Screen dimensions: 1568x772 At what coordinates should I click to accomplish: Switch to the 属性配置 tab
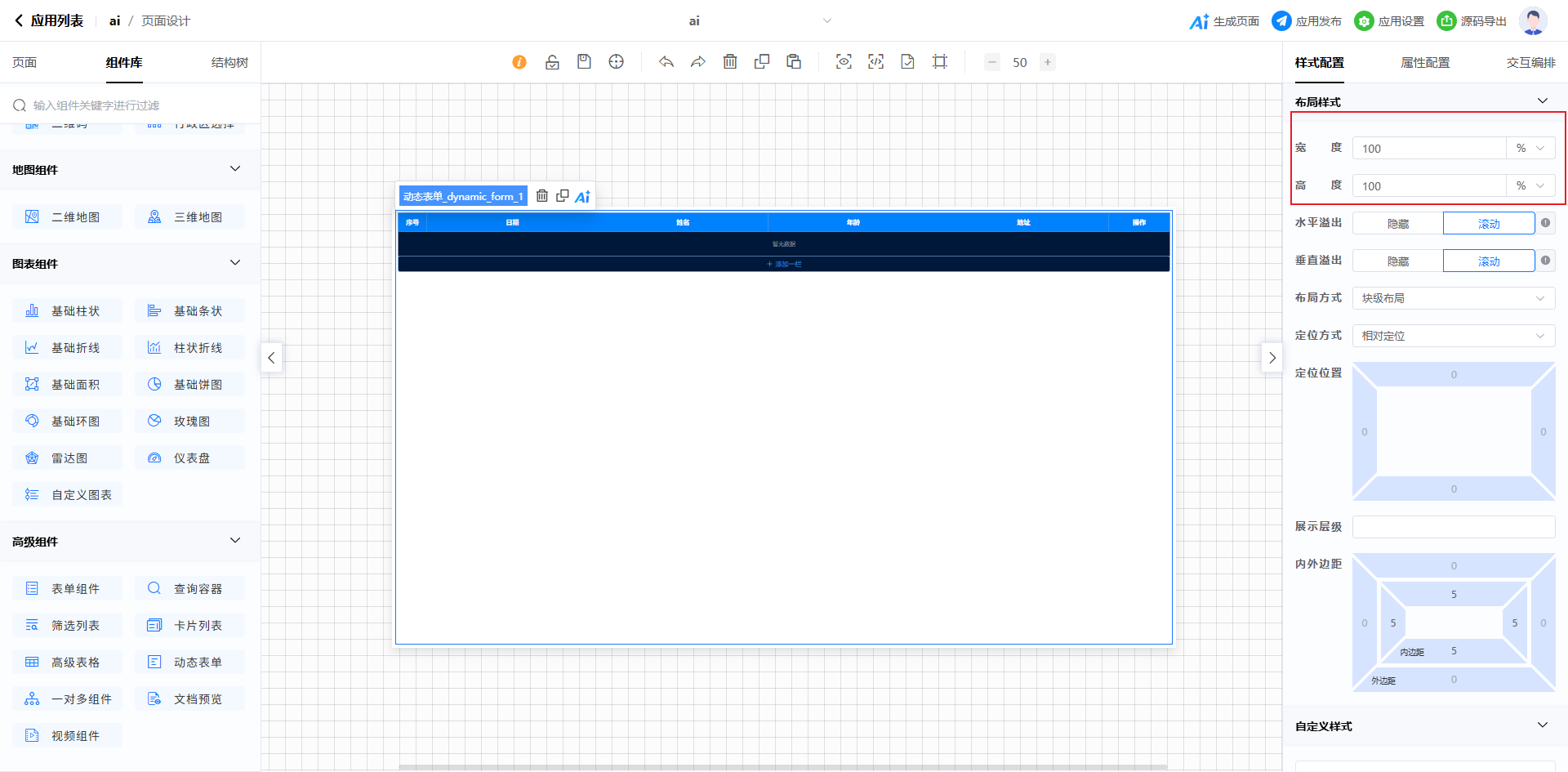[1425, 63]
